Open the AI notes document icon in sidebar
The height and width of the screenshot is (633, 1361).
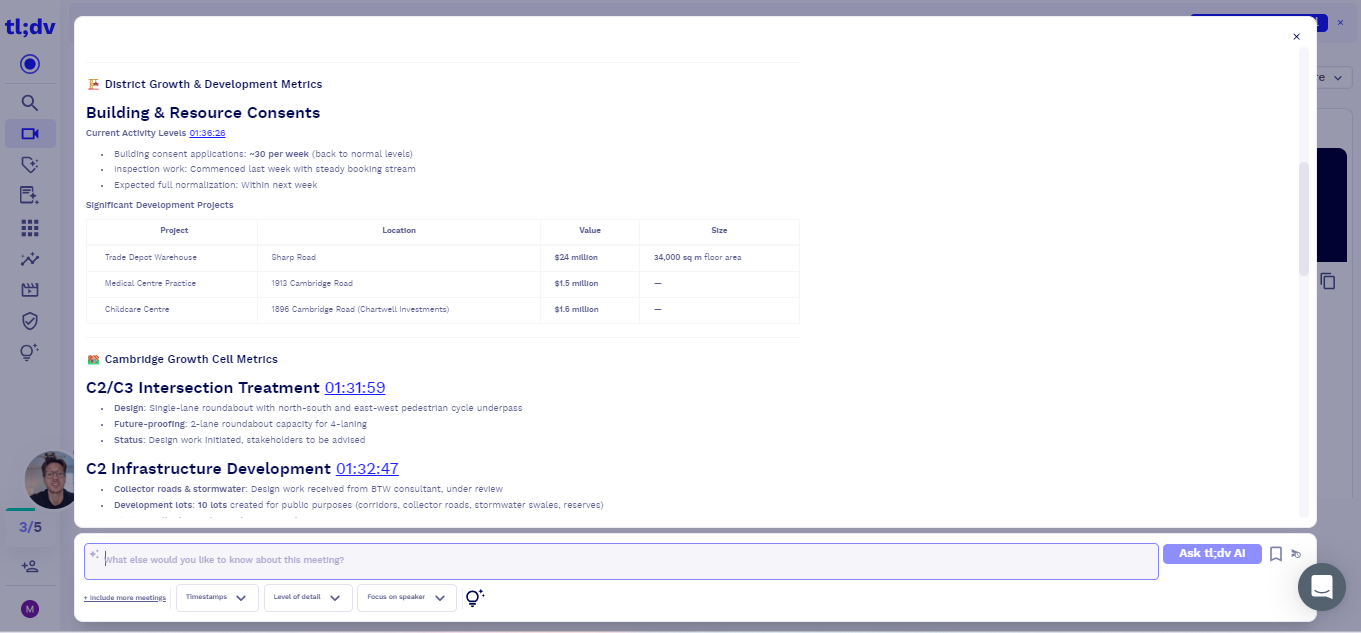click(30, 196)
